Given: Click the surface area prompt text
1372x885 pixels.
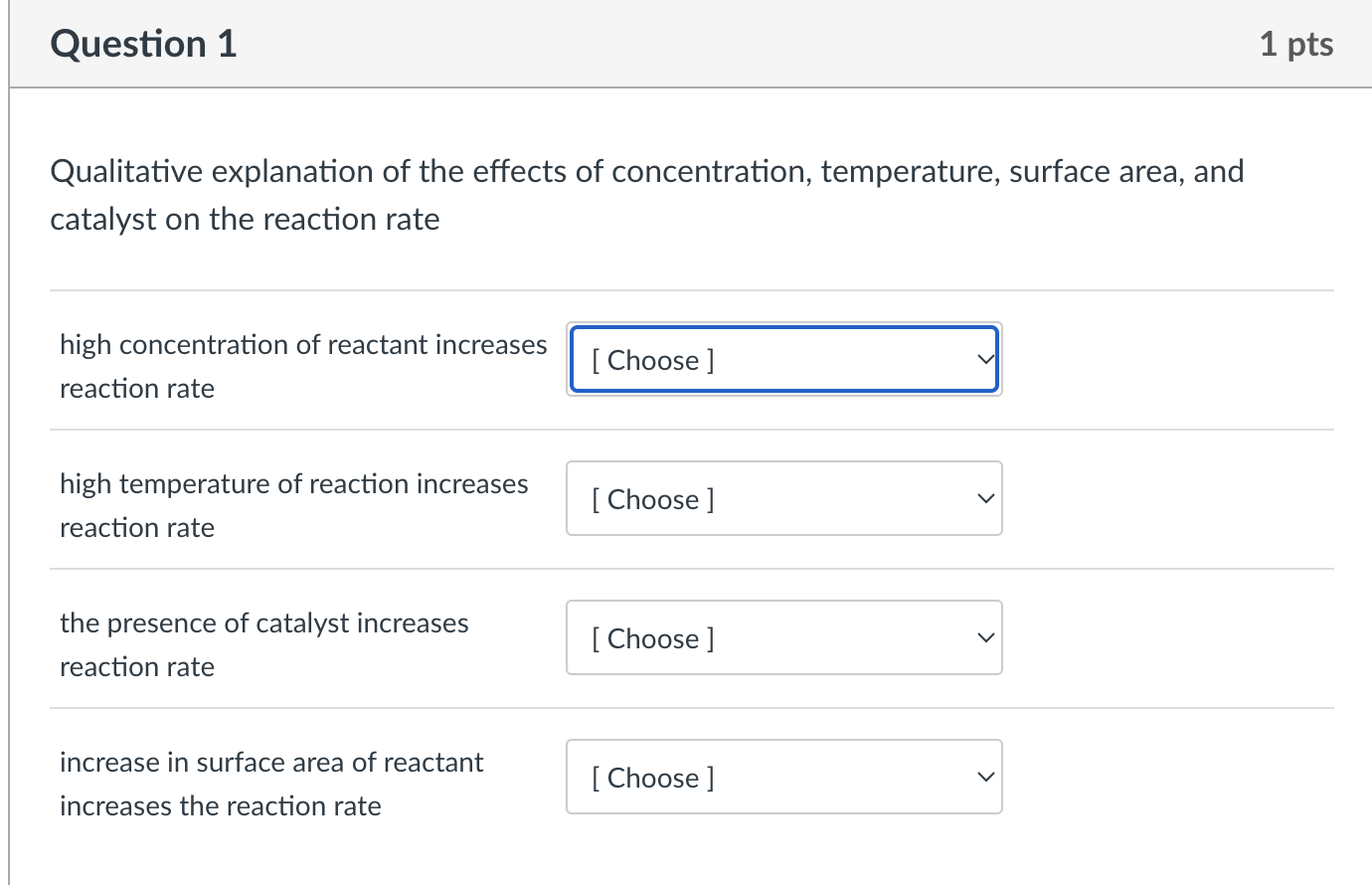Looking at the screenshot, I should [x=271, y=784].
